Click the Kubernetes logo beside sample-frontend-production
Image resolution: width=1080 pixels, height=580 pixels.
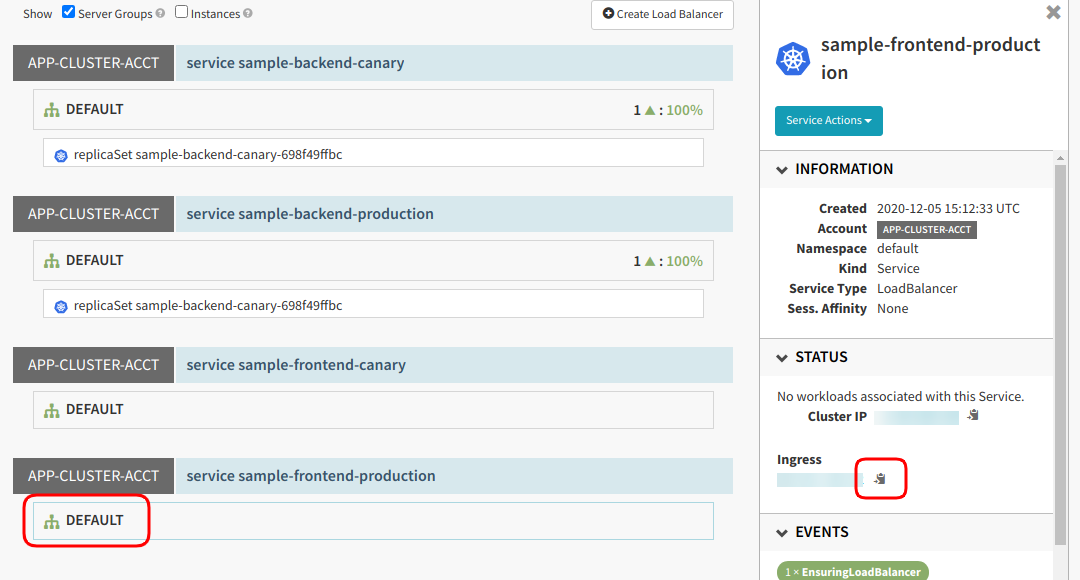click(793, 59)
